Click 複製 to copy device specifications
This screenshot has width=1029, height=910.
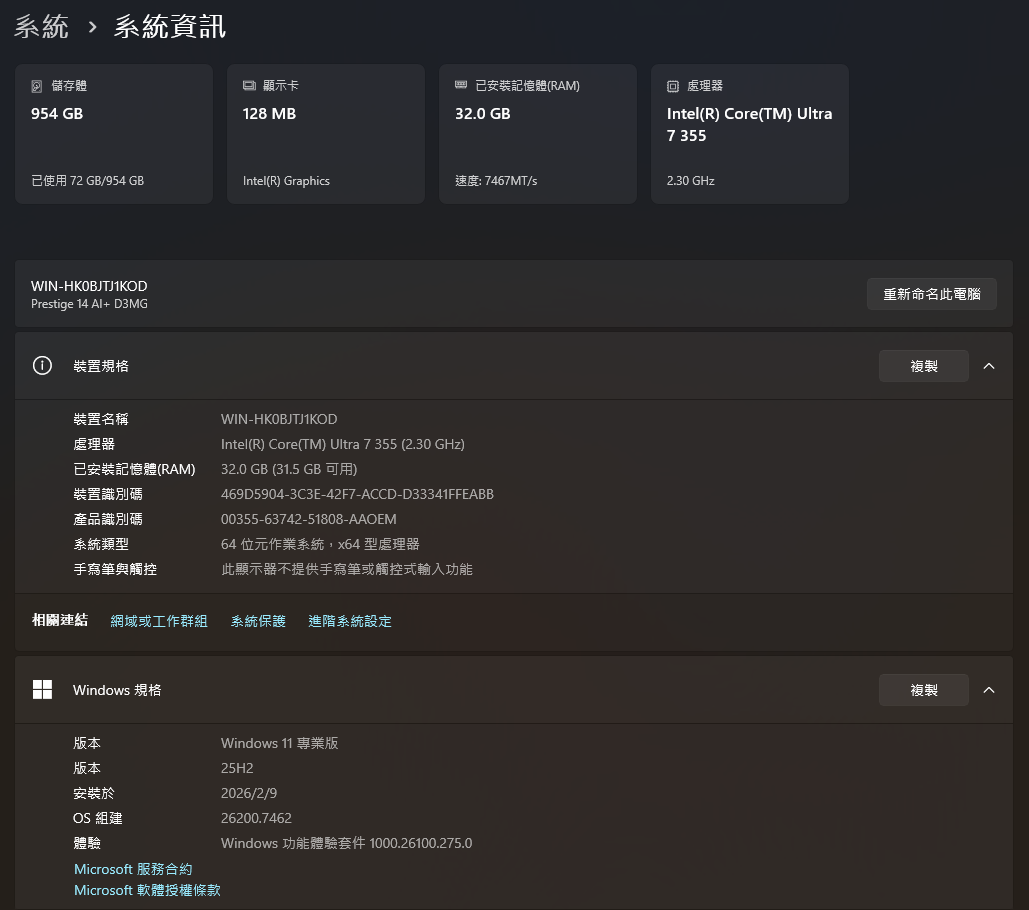tap(923, 365)
